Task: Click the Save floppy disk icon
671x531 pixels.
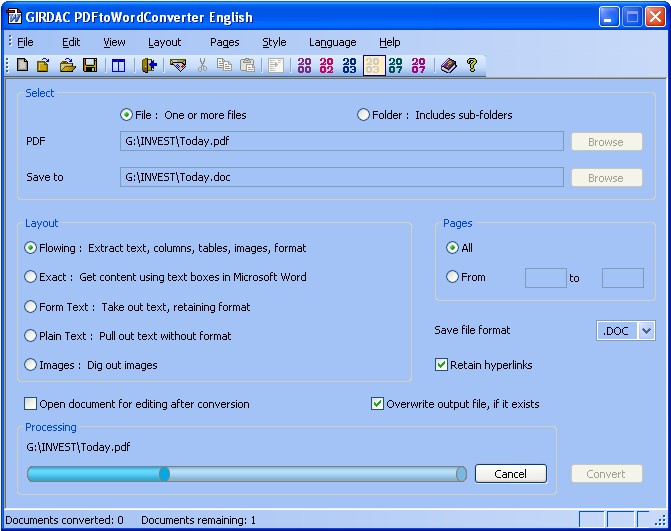Action: pyautogui.click(x=90, y=65)
